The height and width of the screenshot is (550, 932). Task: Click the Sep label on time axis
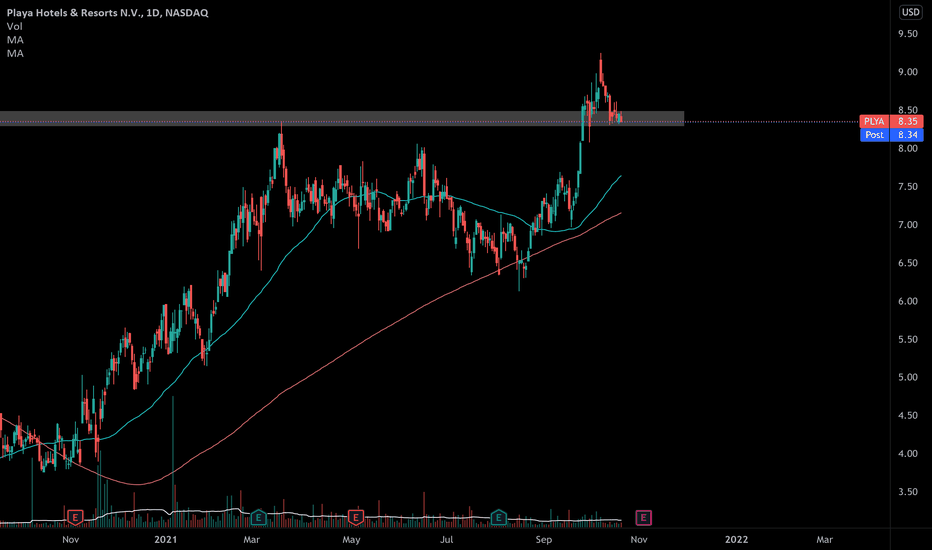coord(543,539)
